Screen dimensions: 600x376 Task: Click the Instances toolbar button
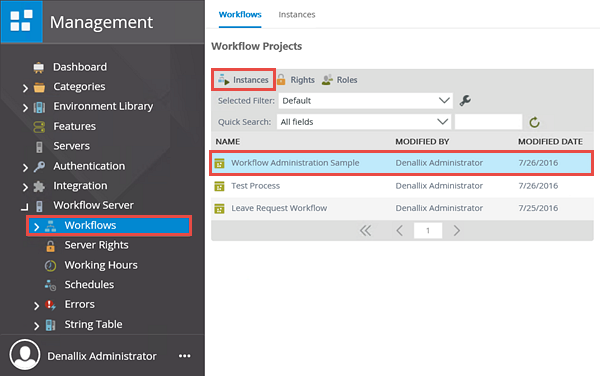pyautogui.click(x=243, y=80)
